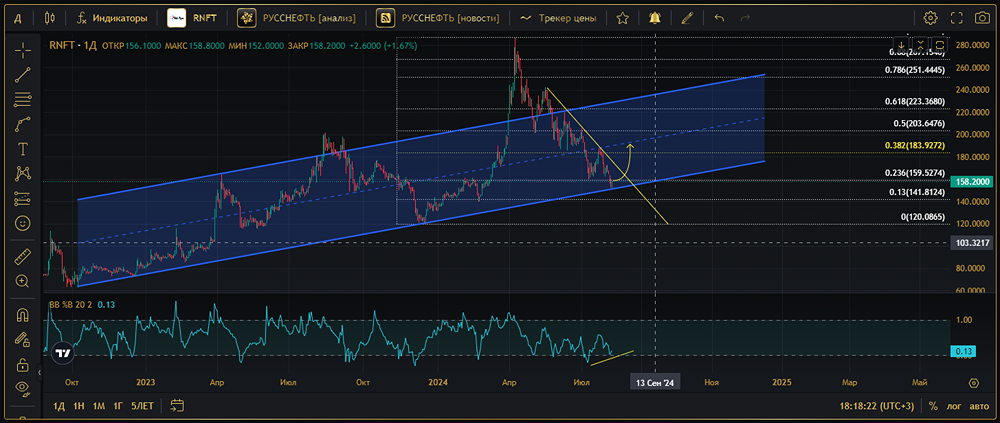
Task: Undo the last chart action
Action: (718, 18)
